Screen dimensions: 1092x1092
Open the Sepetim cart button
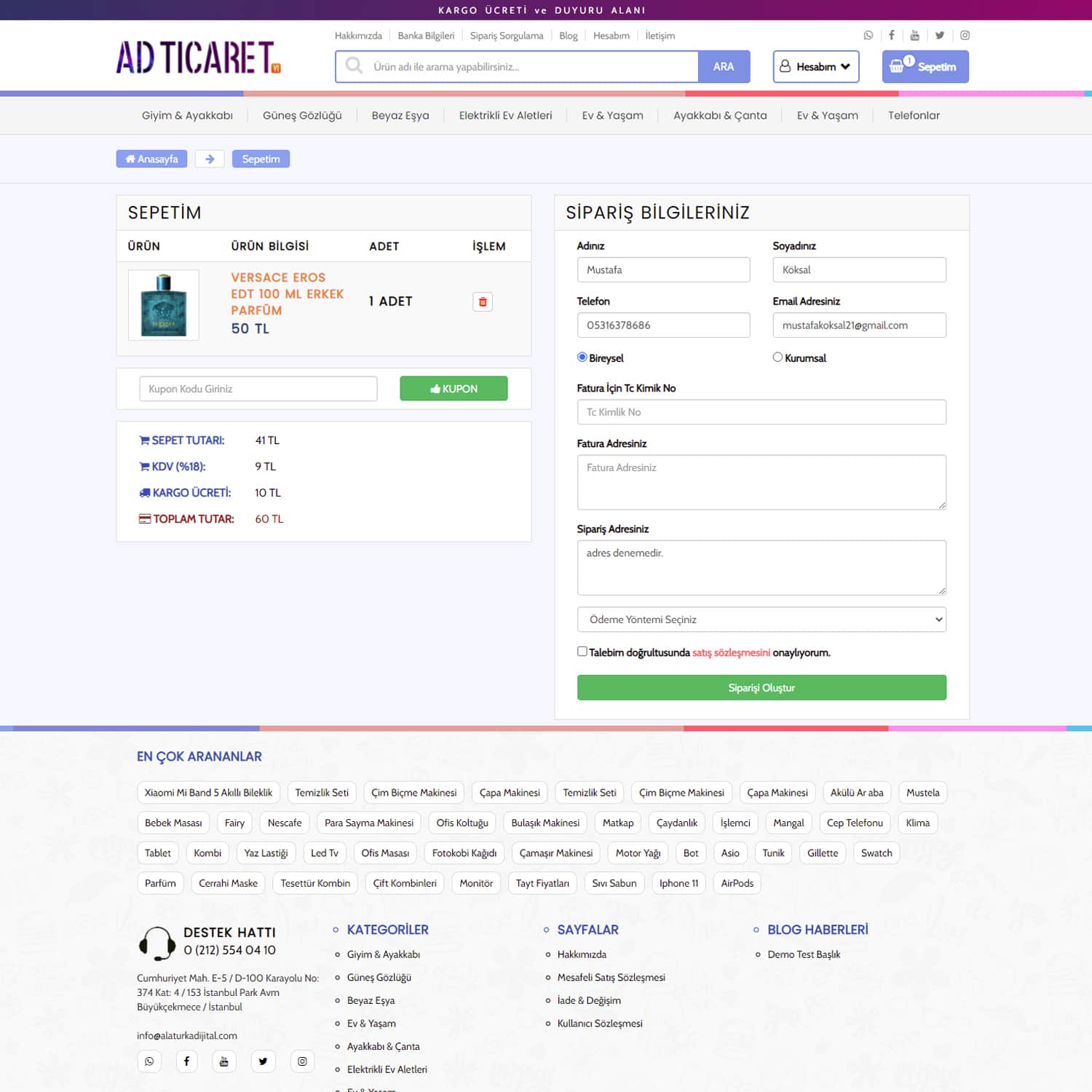pos(925,66)
